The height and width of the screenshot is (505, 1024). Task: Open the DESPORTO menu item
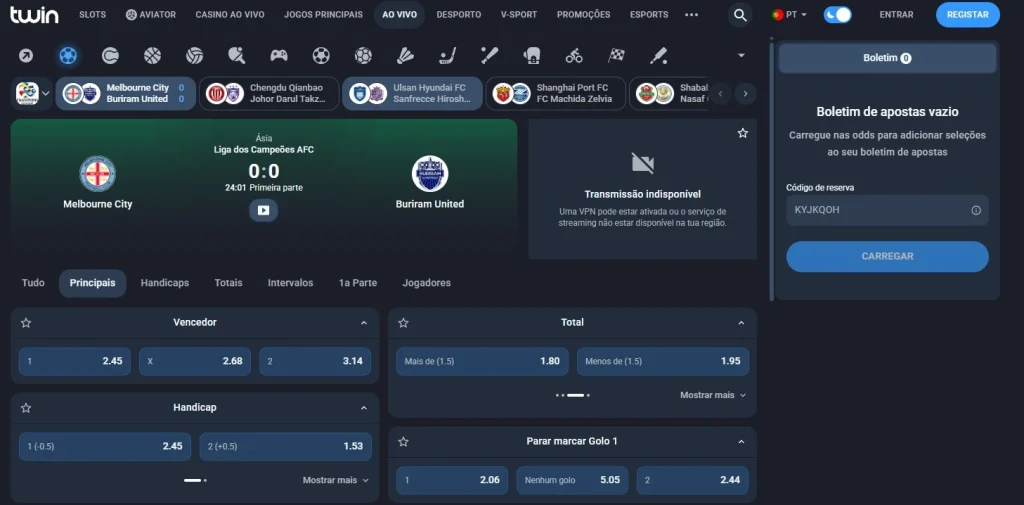459,14
